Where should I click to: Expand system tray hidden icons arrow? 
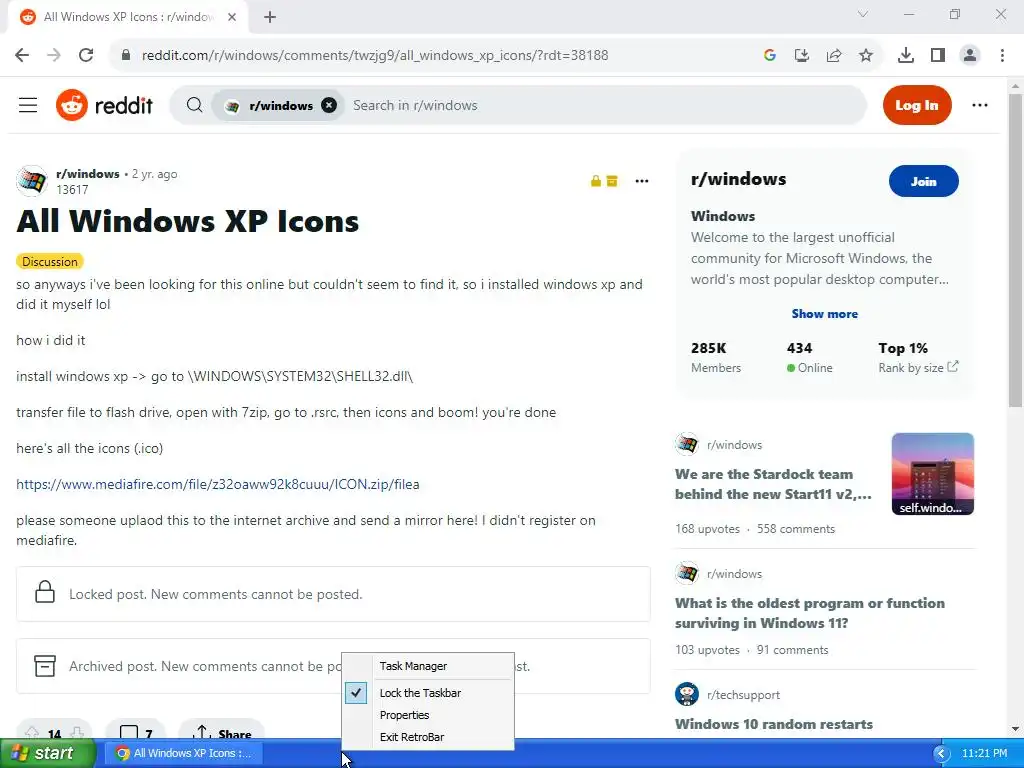coord(941,753)
